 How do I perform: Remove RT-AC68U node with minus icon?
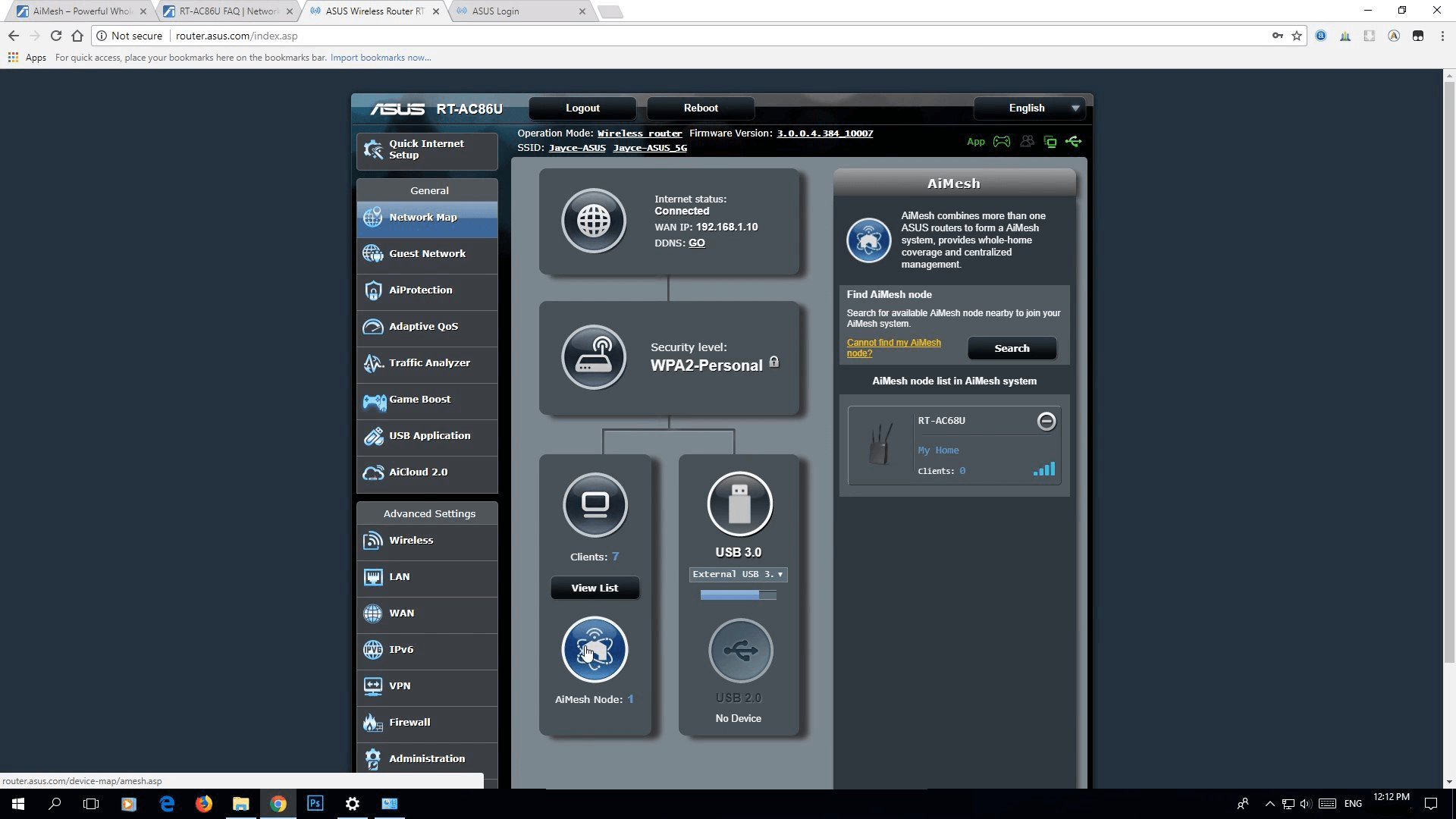(1046, 421)
